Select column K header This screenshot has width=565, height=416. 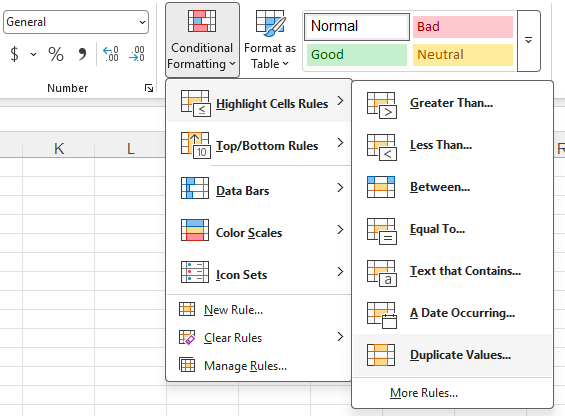[59, 148]
